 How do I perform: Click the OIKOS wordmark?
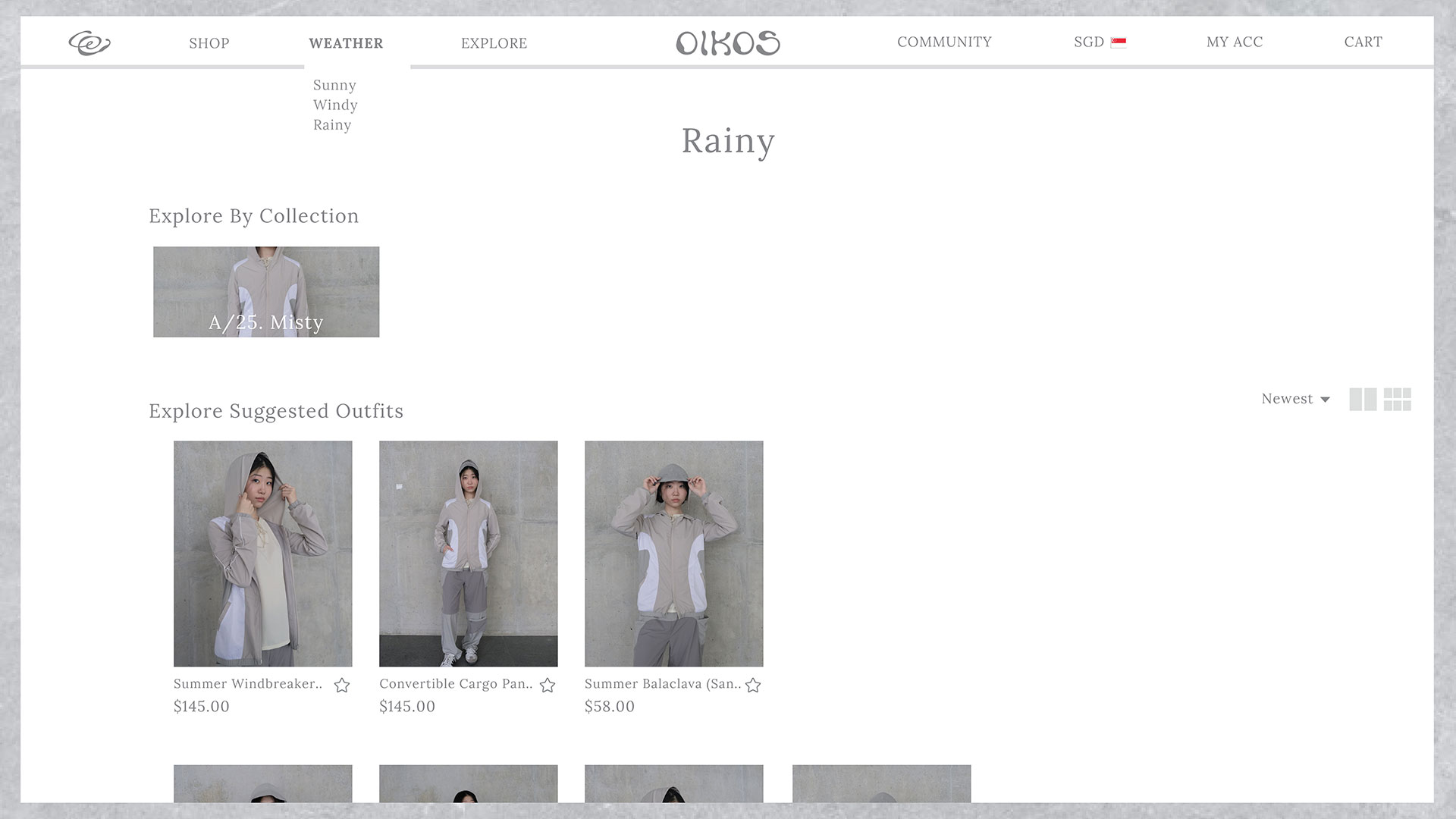pos(728,43)
